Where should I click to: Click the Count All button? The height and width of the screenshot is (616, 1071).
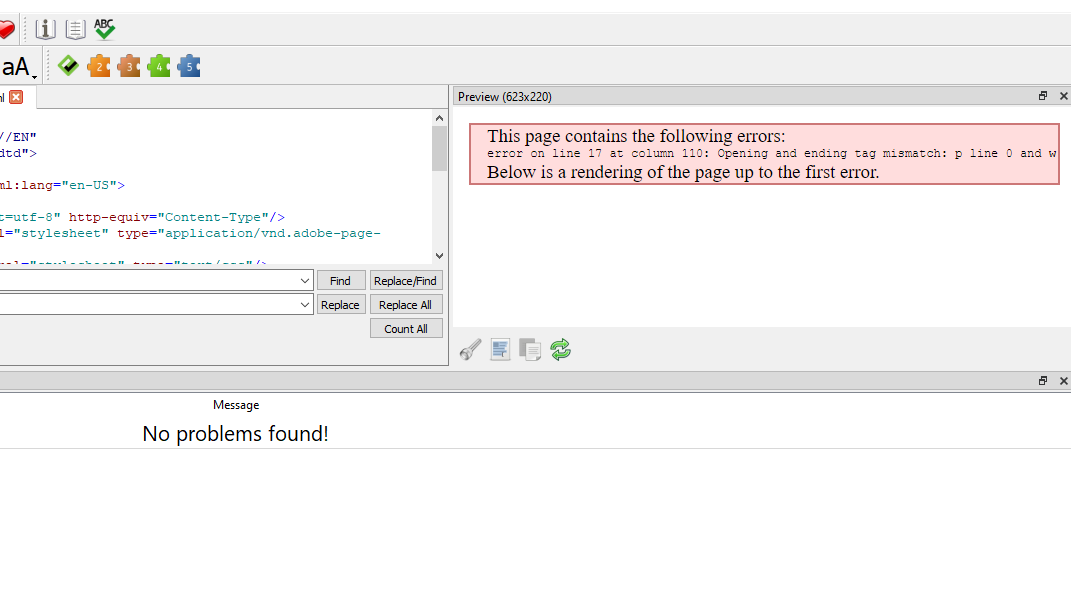click(x=406, y=328)
